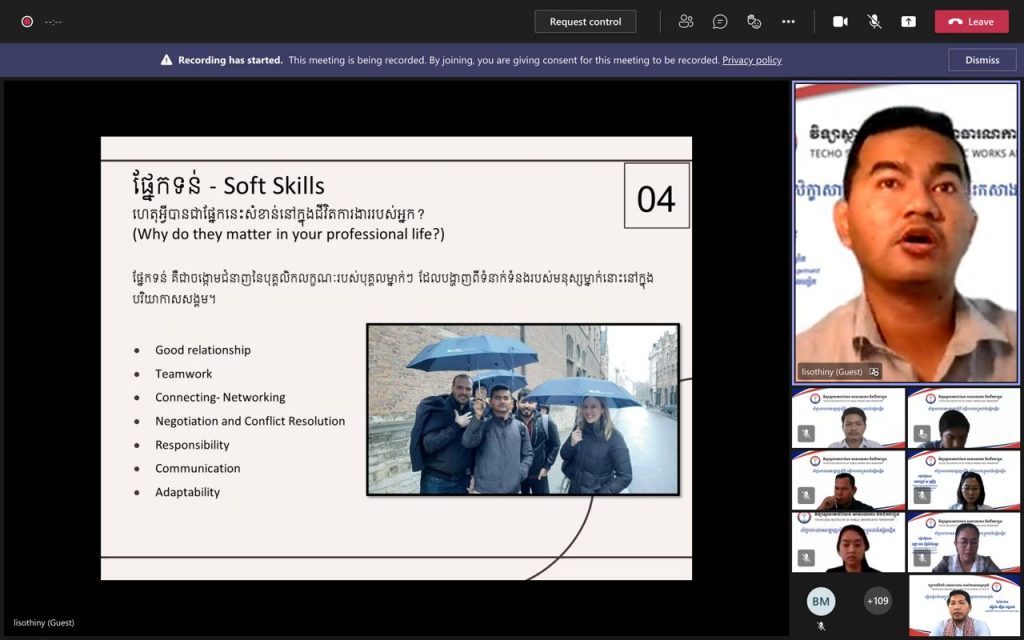Image resolution: width=1024 pixels, height=640 pixels.
Task: Unmute the microphone
Action: [x=874, y=21]
